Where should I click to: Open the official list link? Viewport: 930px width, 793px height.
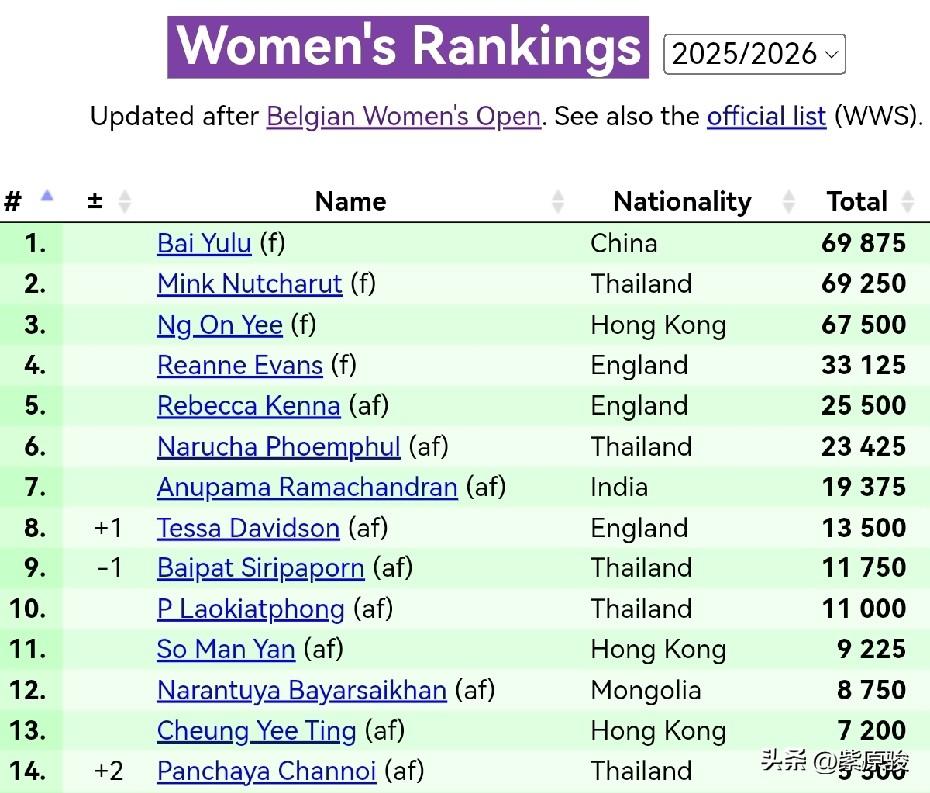tap(766, 116)
